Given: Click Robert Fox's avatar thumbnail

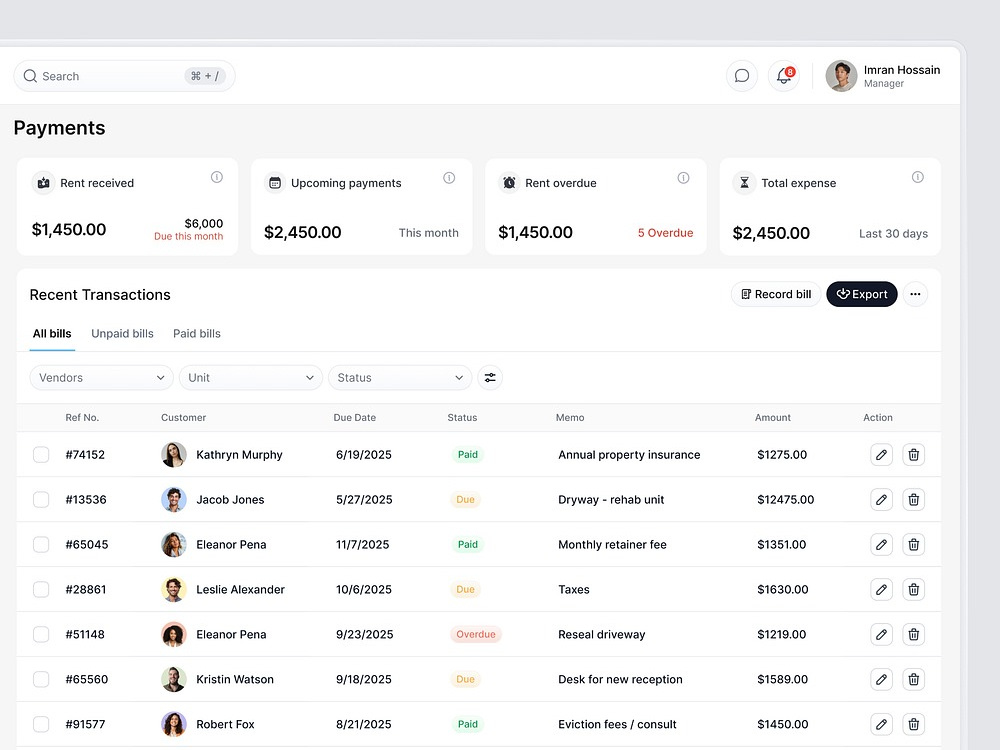Looking at the screenshot, I should (173, 724).
